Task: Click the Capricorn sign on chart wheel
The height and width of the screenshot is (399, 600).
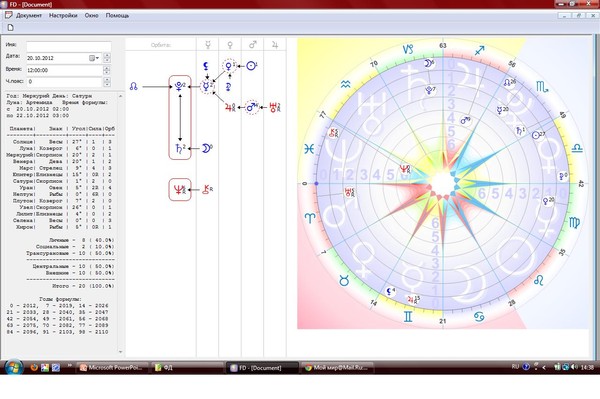Action: coord(408,49)
